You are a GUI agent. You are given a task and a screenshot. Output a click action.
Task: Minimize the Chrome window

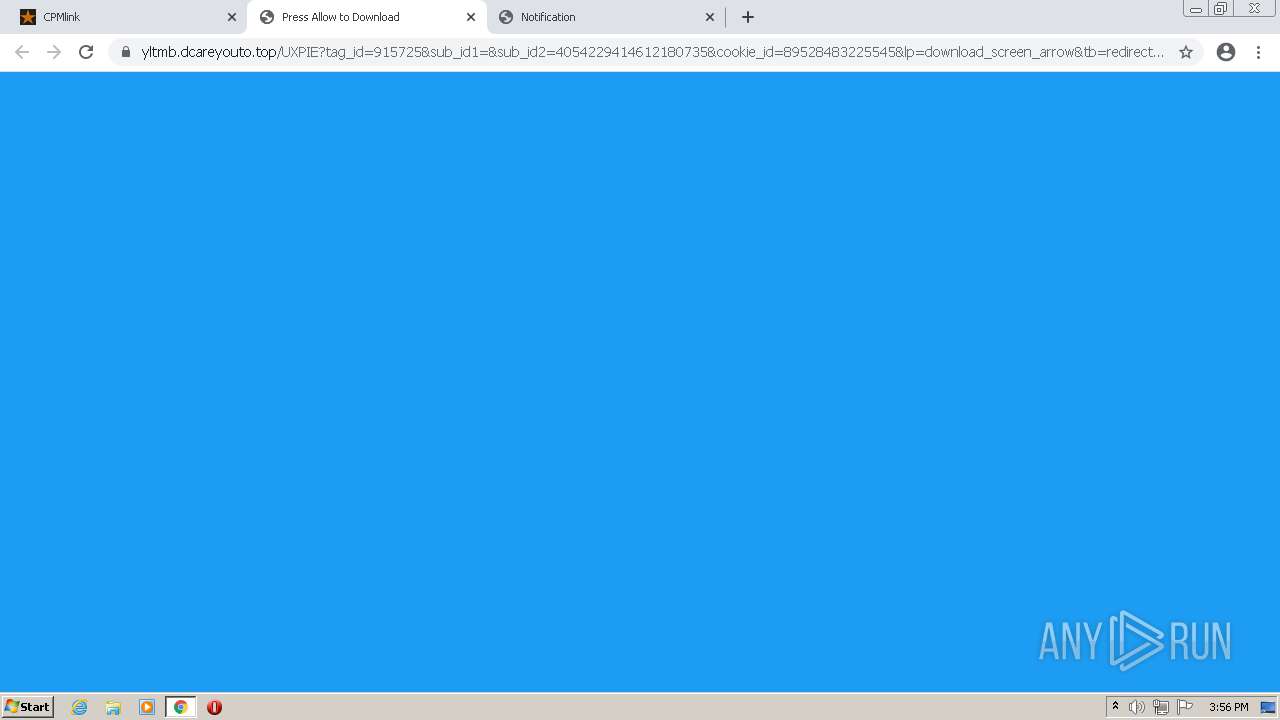click(x=1195, y=9)
